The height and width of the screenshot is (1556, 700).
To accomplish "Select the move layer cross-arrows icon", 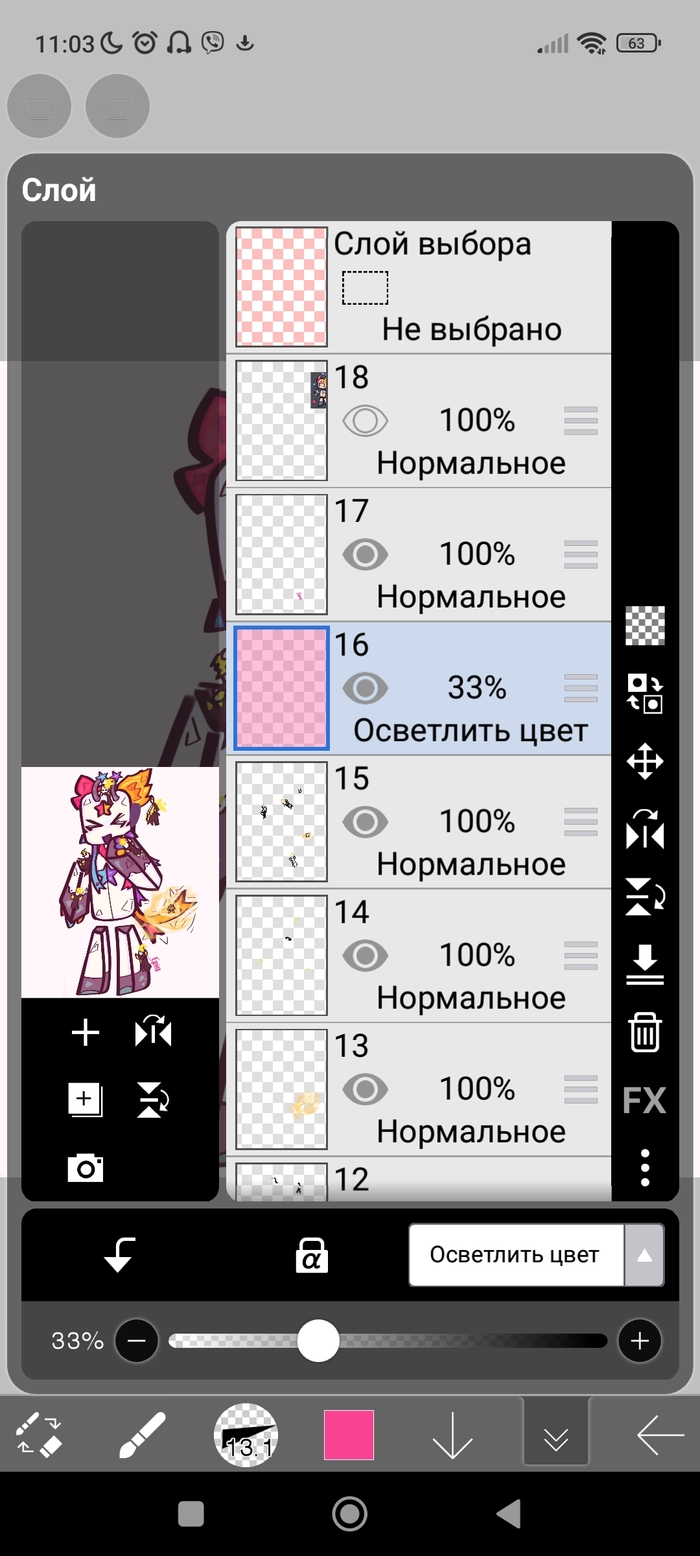I will pyautogui.click(x=645, y=763).
